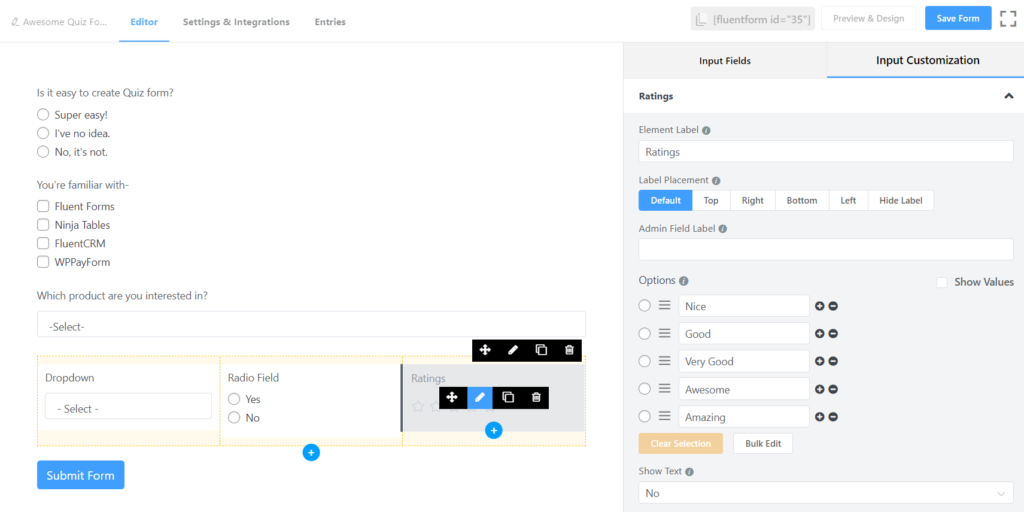Set Good as default option radio

645,334
